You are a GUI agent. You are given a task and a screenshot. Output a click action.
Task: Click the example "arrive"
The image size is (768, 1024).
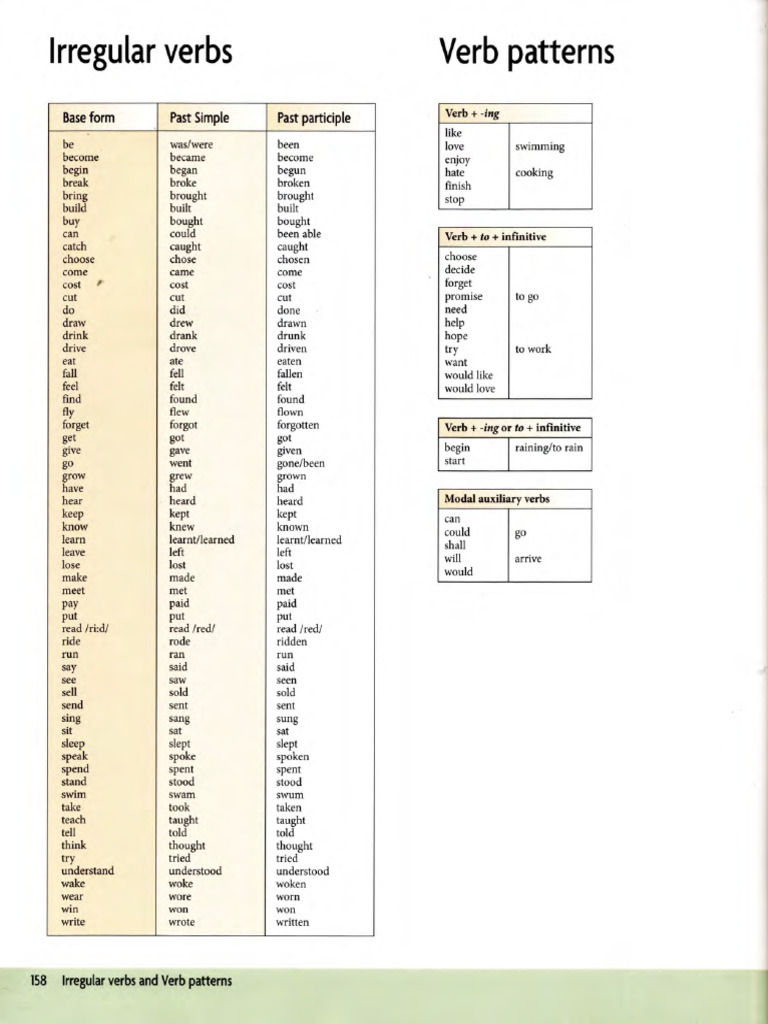[528, 559]
